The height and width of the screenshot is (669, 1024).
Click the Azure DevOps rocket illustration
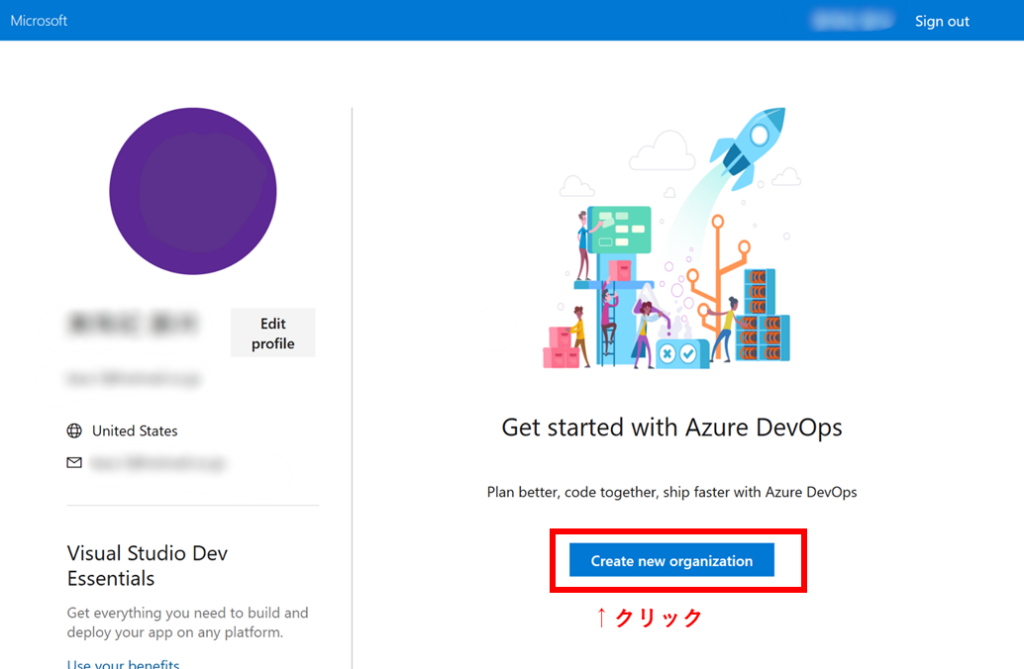tap(671, 238)
